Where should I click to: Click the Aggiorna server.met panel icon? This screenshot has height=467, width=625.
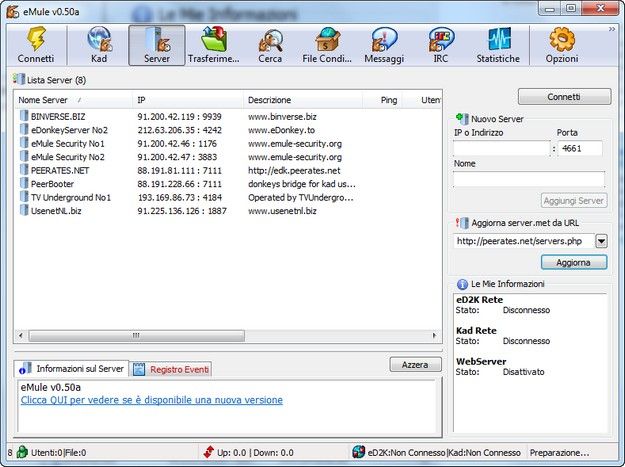click(x=462, y=223)
